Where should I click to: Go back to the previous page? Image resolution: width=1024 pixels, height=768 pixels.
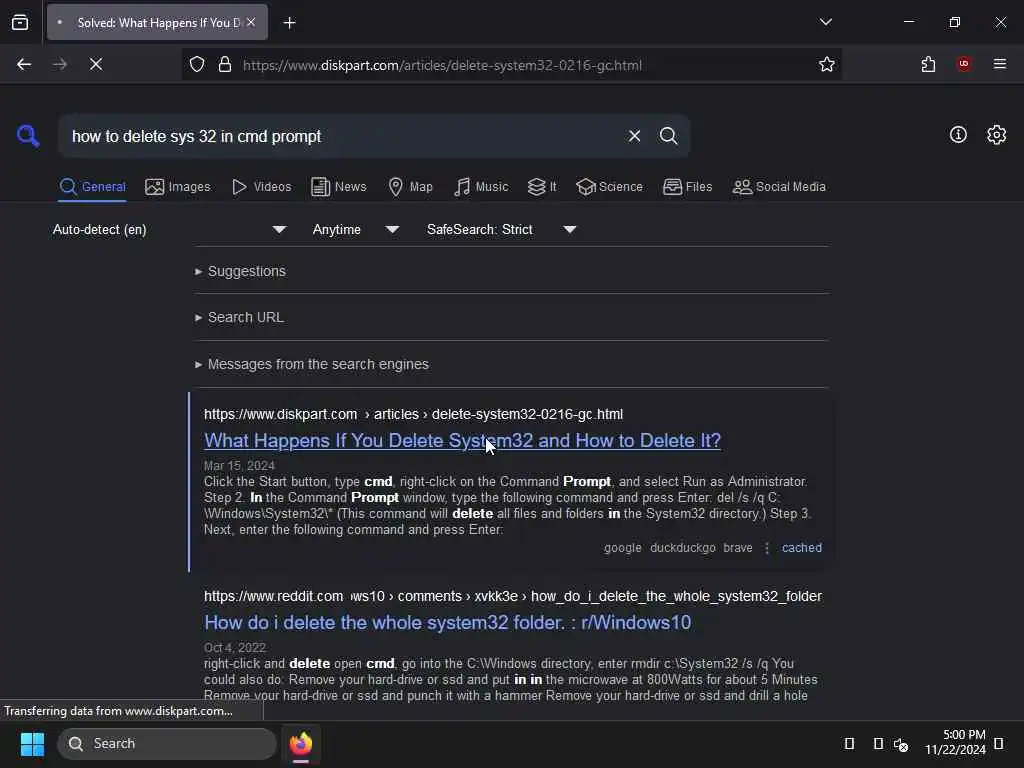(24, 64)
